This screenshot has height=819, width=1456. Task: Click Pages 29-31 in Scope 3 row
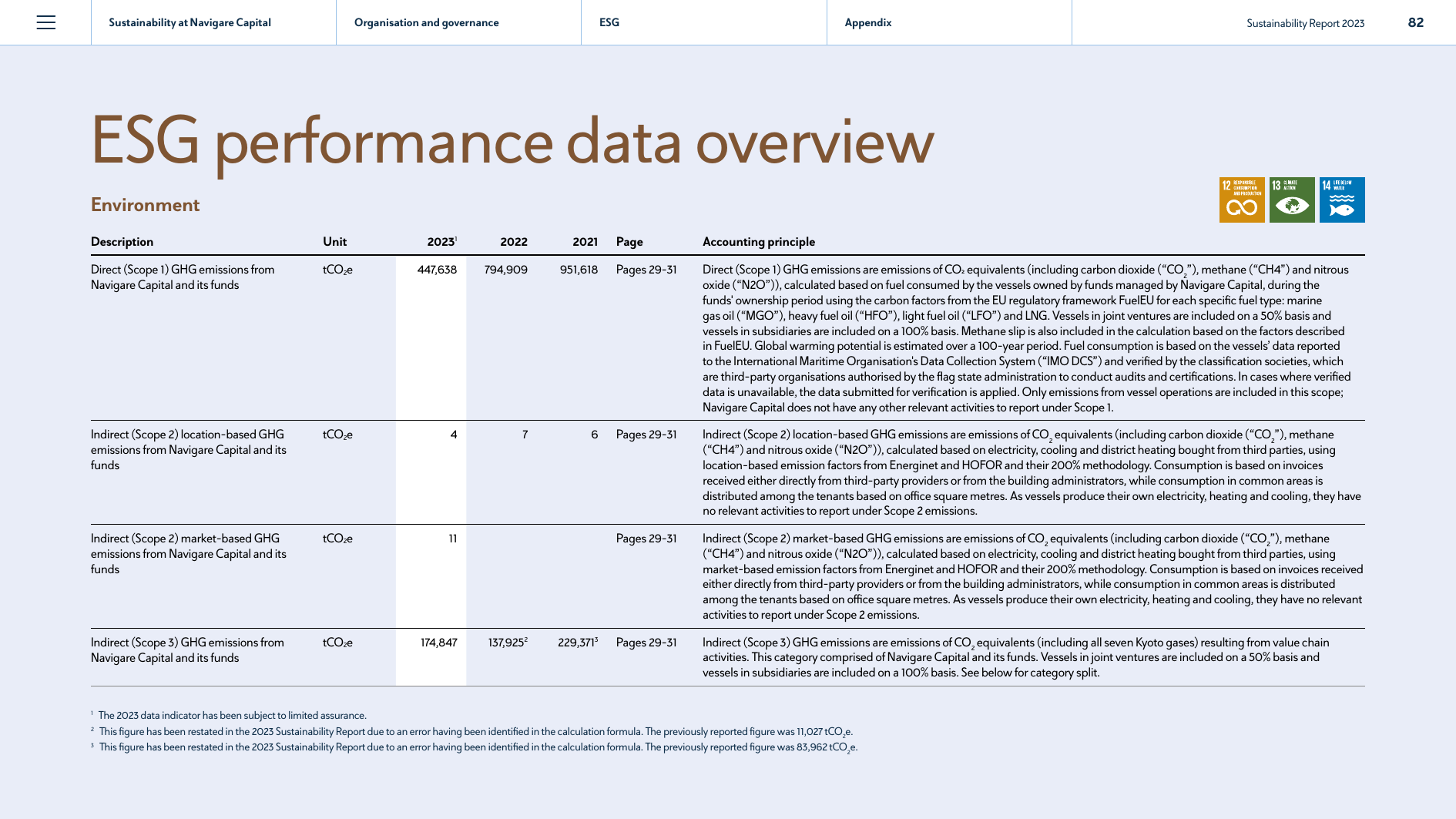pos(646,643)
